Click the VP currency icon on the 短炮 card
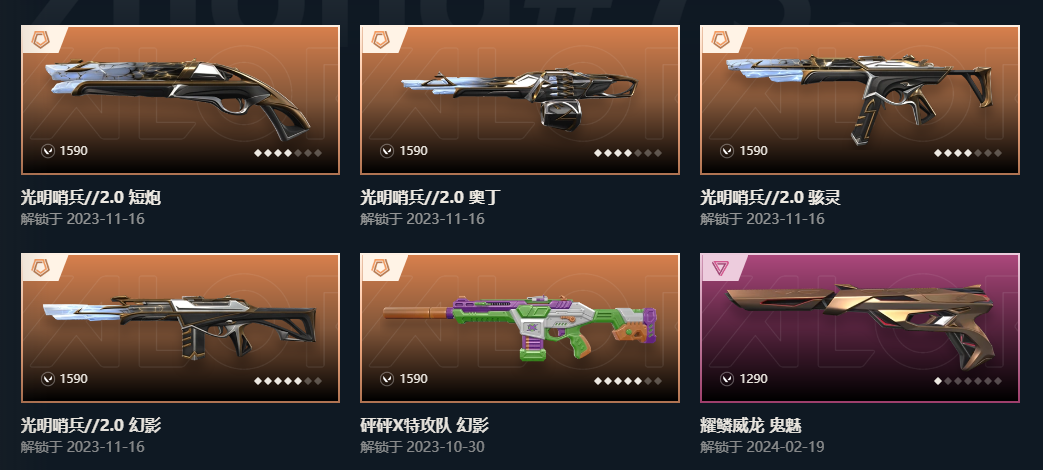 (x=47, y=151)
